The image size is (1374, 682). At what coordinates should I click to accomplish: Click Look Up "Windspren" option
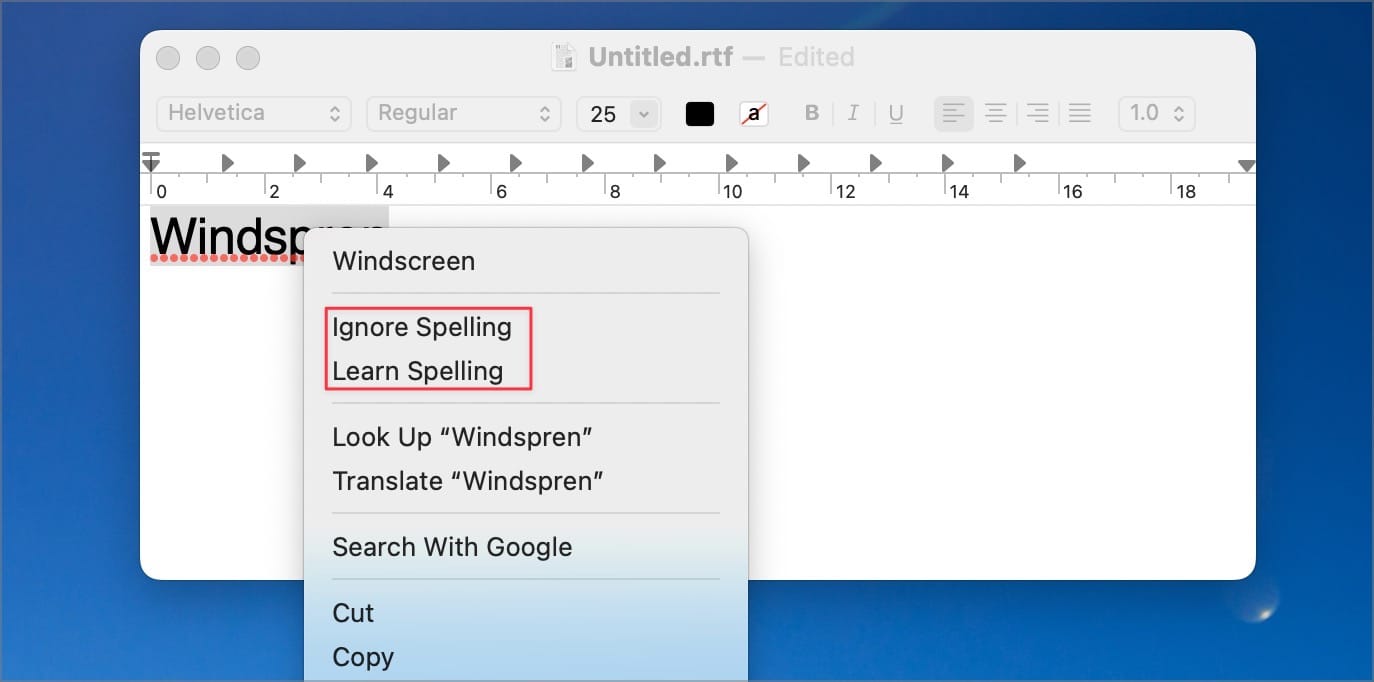[x=463, y=437]
